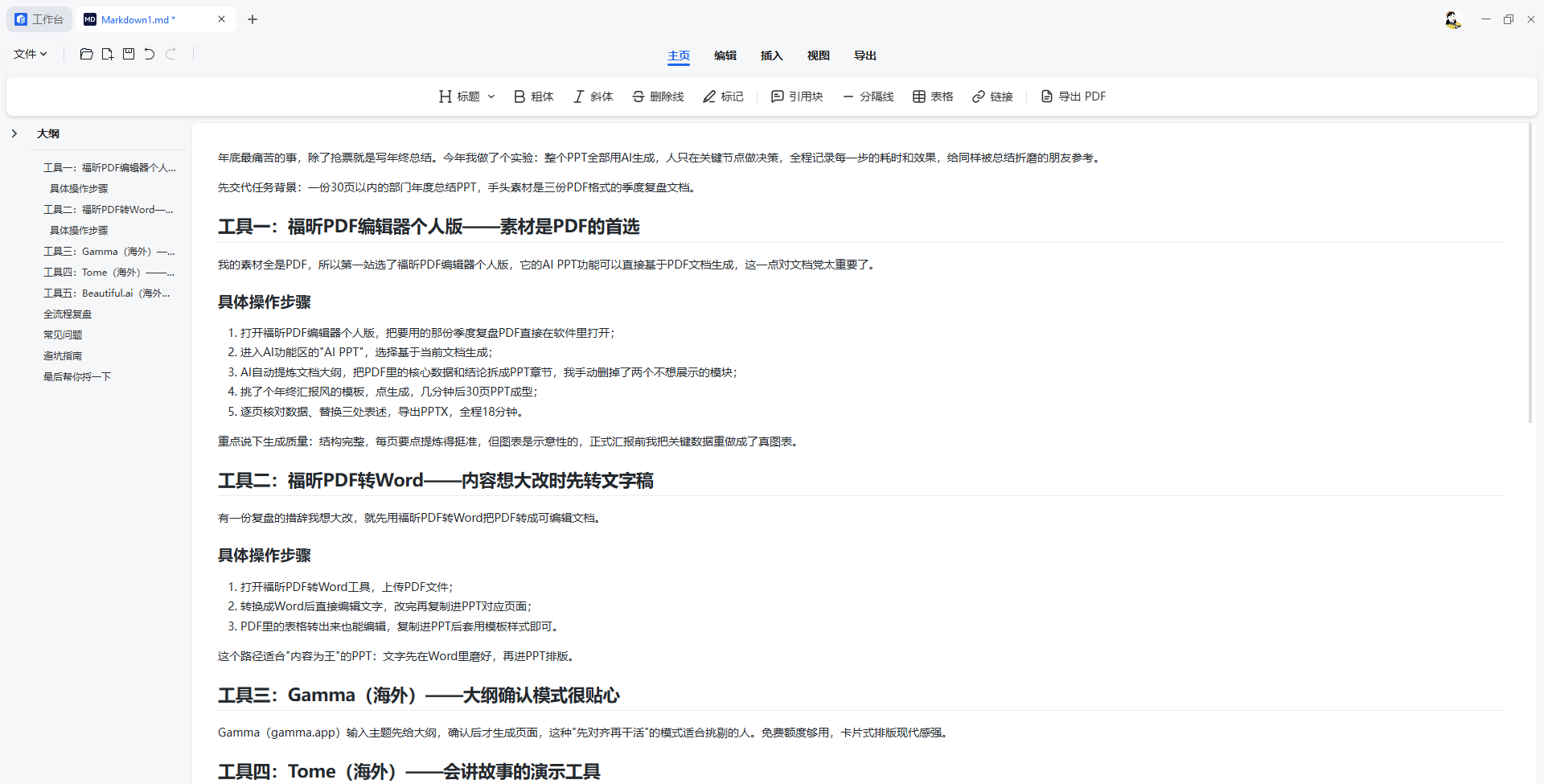Jump to 具体操作步骤 outline entry under 工具二
Viewport: 1544px width, 784px height.
(x=79, y=230)
